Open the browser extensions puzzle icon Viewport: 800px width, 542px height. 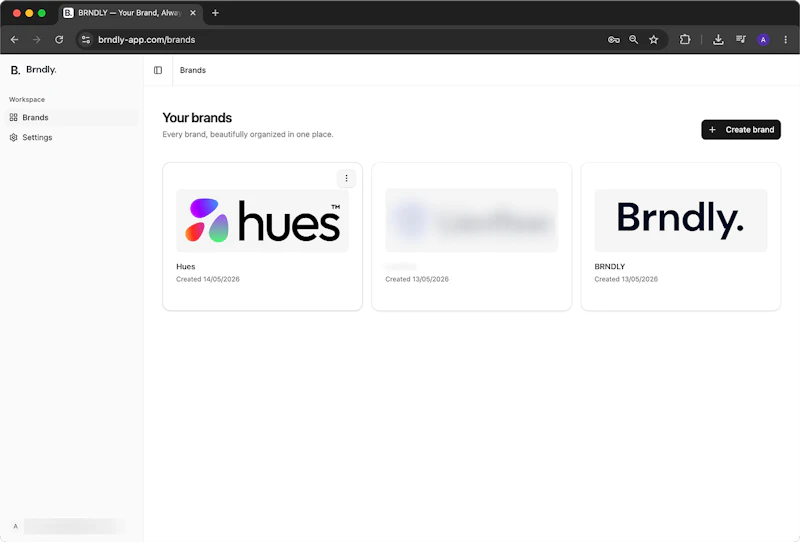point(685,39)
